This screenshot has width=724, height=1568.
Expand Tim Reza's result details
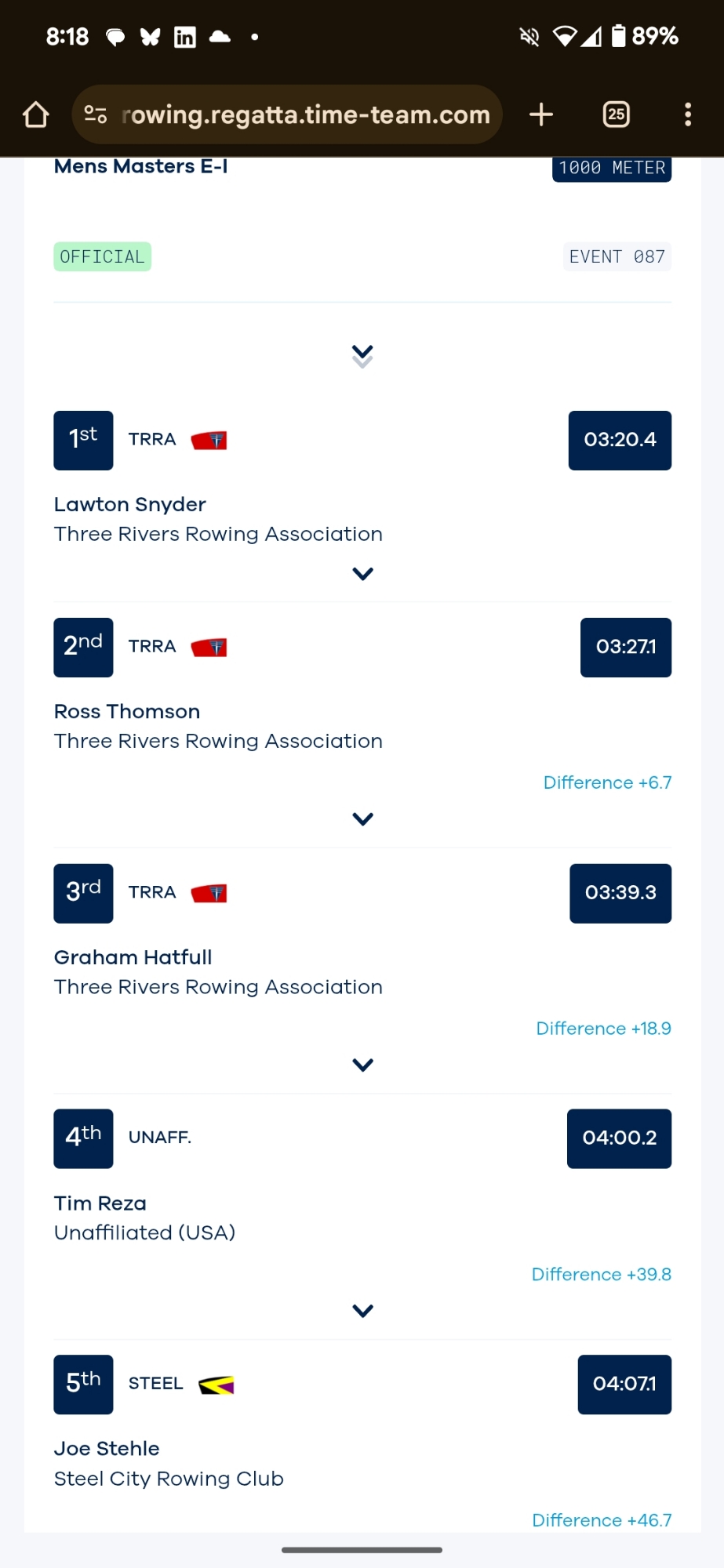coord(362,1311)
